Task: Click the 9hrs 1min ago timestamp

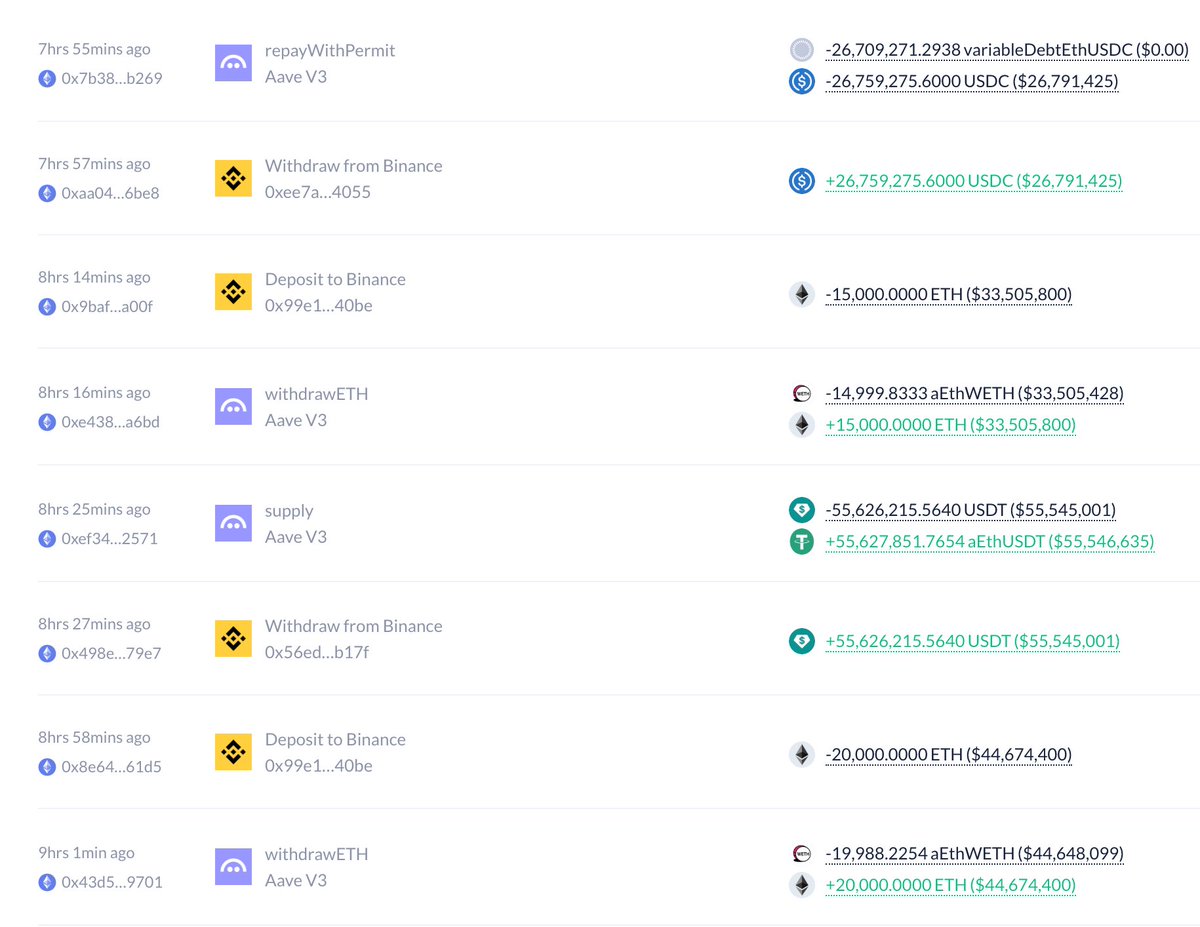Action: 86,853
